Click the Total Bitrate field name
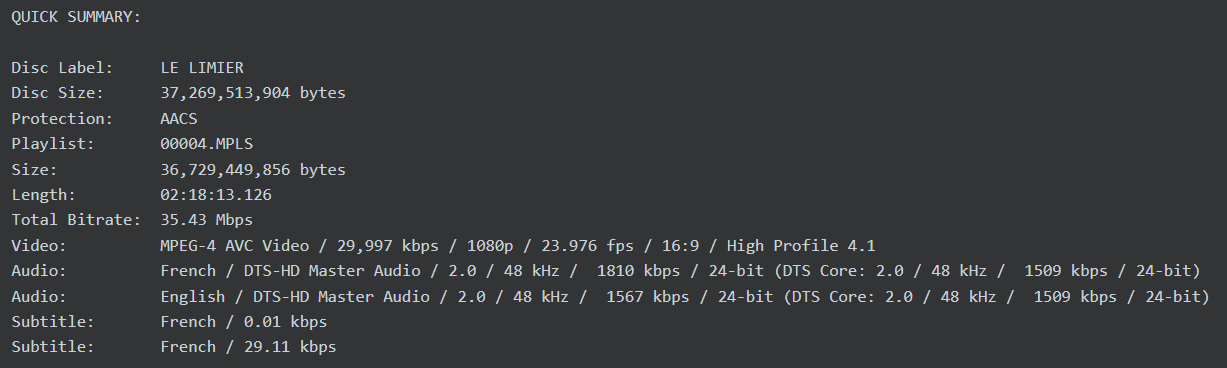Image resolution: width=1227 pixels, height=368 pixels. (x=78, y=220)
